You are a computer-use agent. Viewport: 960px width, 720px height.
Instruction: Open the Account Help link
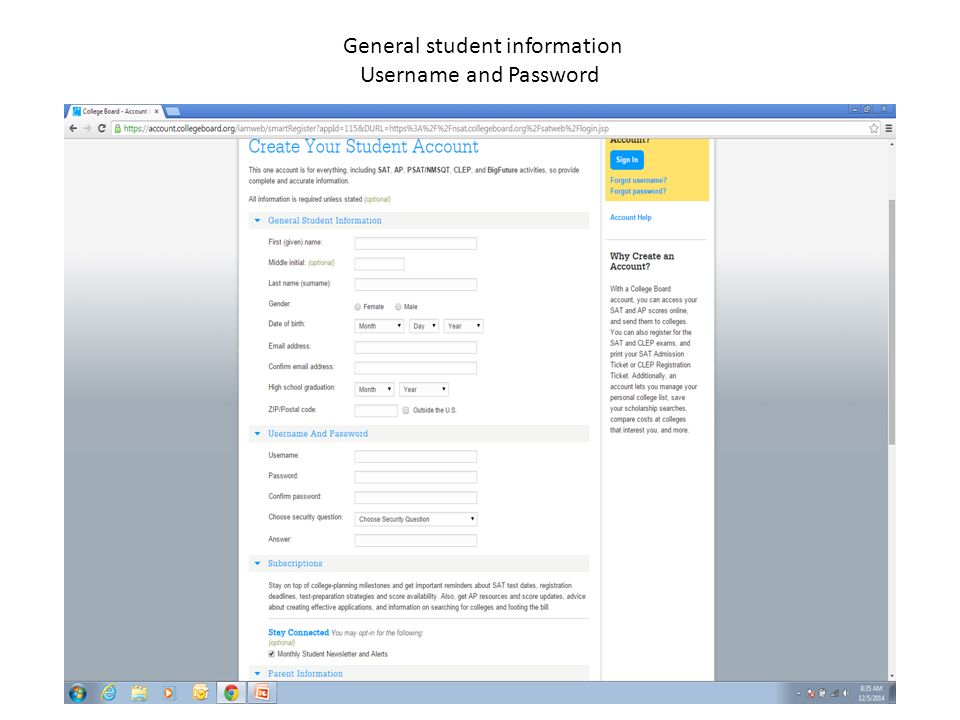(631, 217)
